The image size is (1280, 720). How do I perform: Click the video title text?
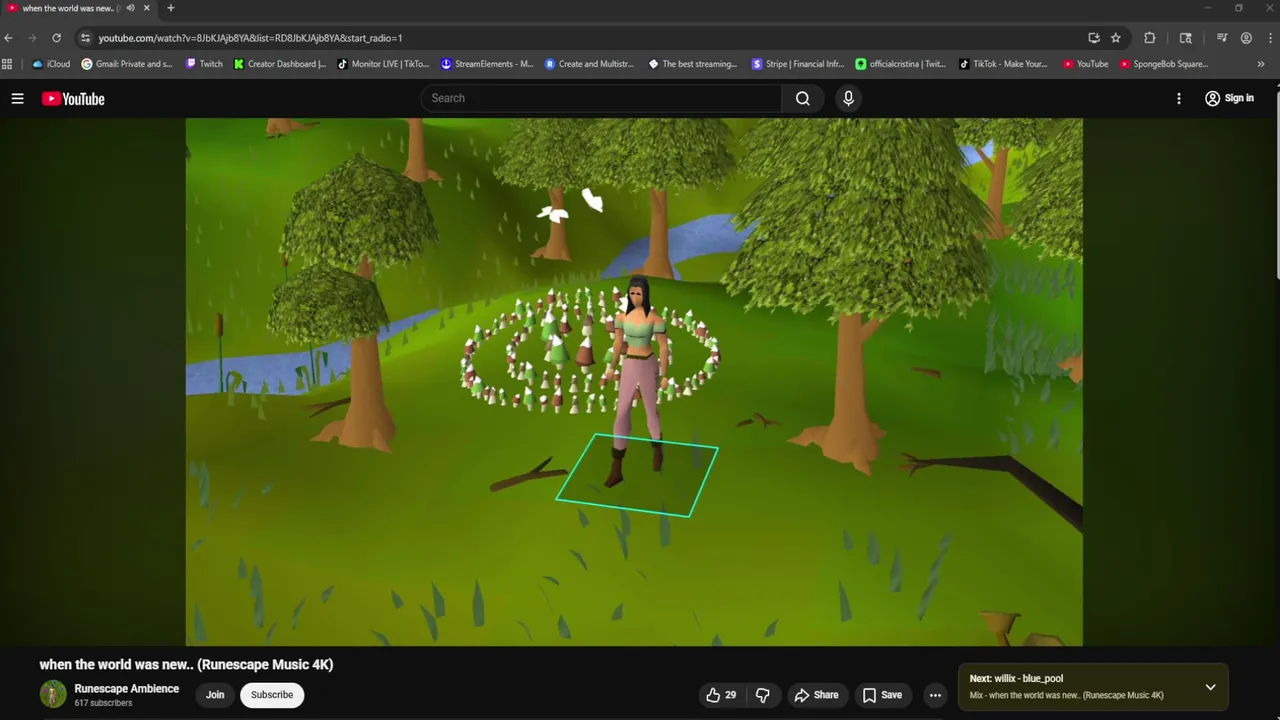click(186, 664)
